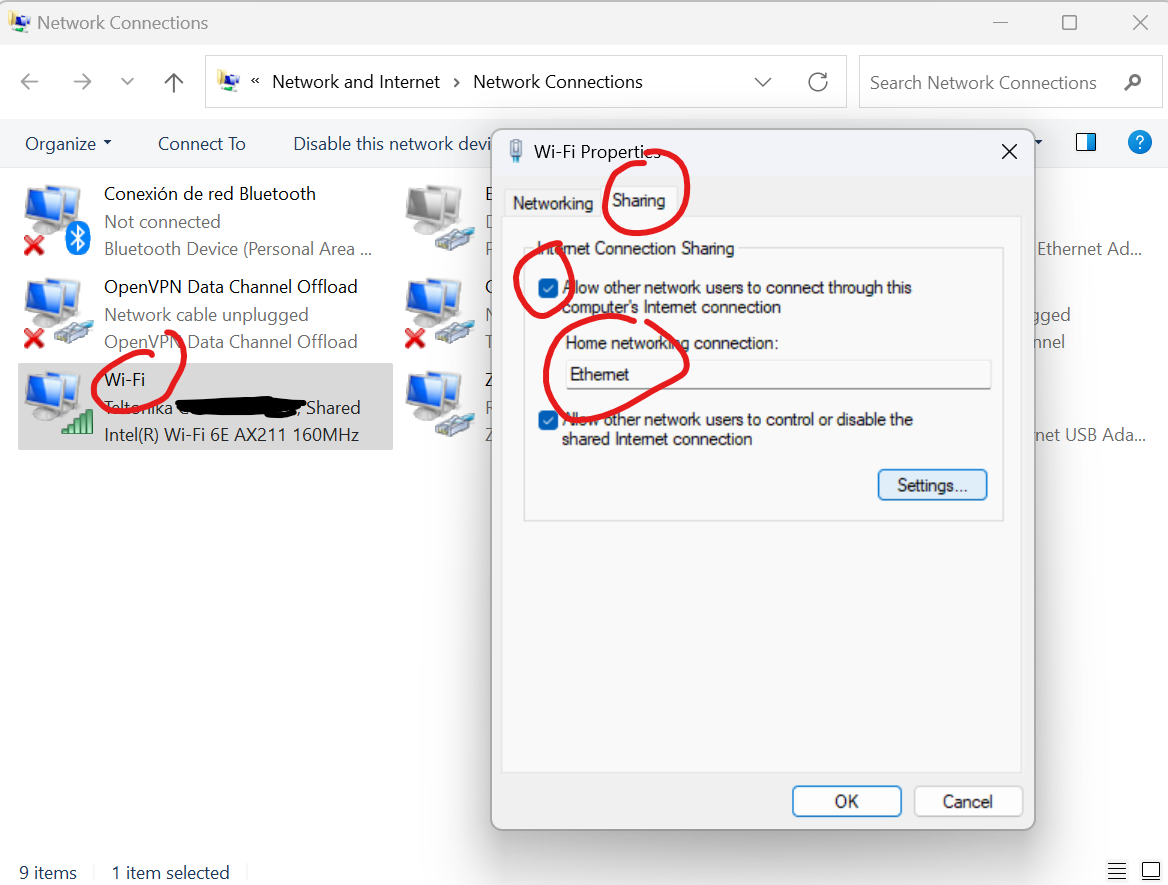Uncheck Allow other users to connect checkbox
Viewport: 1168px width, 885px height.
[x=548, y=289]
